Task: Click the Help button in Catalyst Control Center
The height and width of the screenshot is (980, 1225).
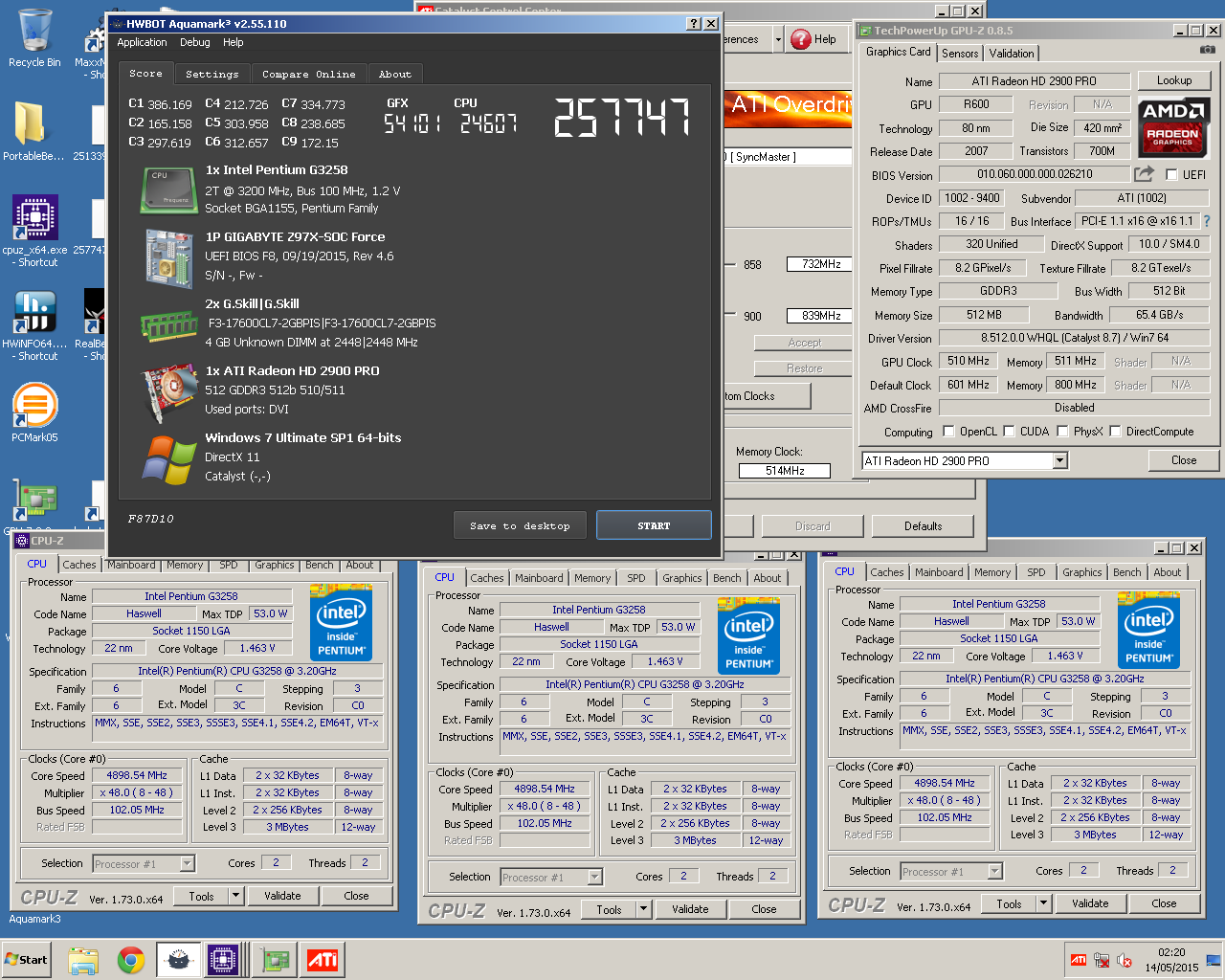Action: point(814,39)
